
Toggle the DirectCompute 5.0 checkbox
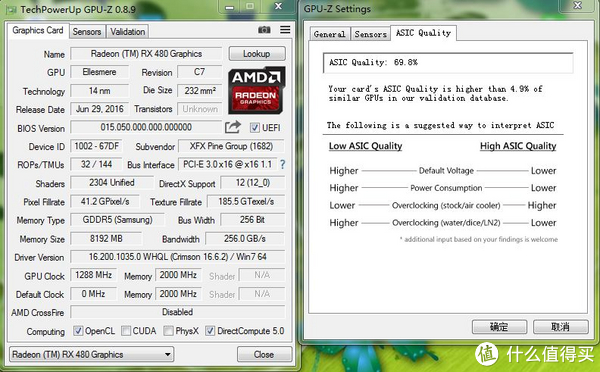pos(210,331)
